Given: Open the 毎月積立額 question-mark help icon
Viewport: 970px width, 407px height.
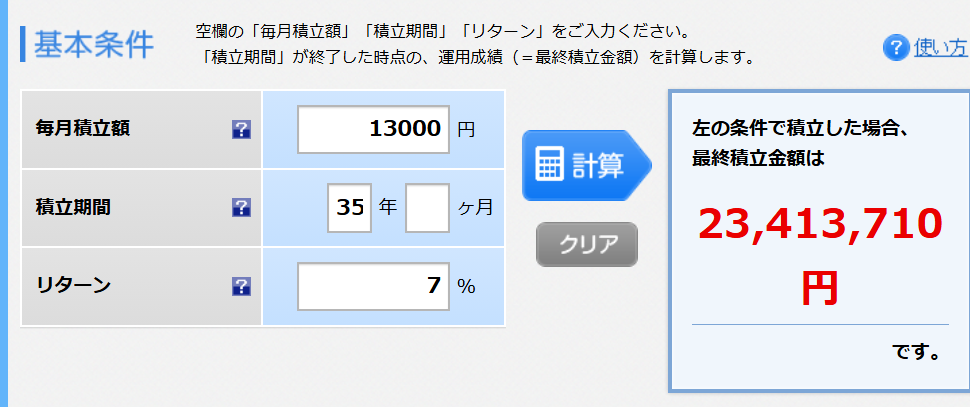Looking at the screenshot, I should coord(241,129).
